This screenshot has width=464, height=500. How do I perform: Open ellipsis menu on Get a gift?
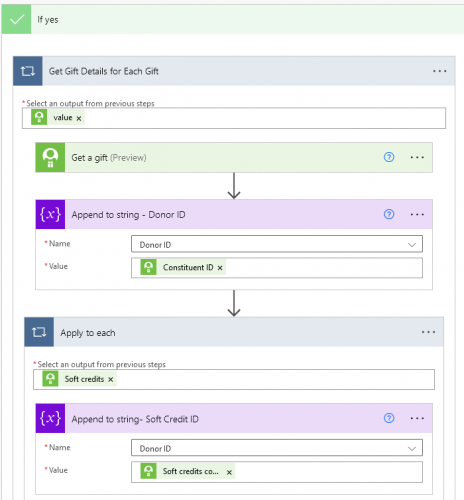417,157
